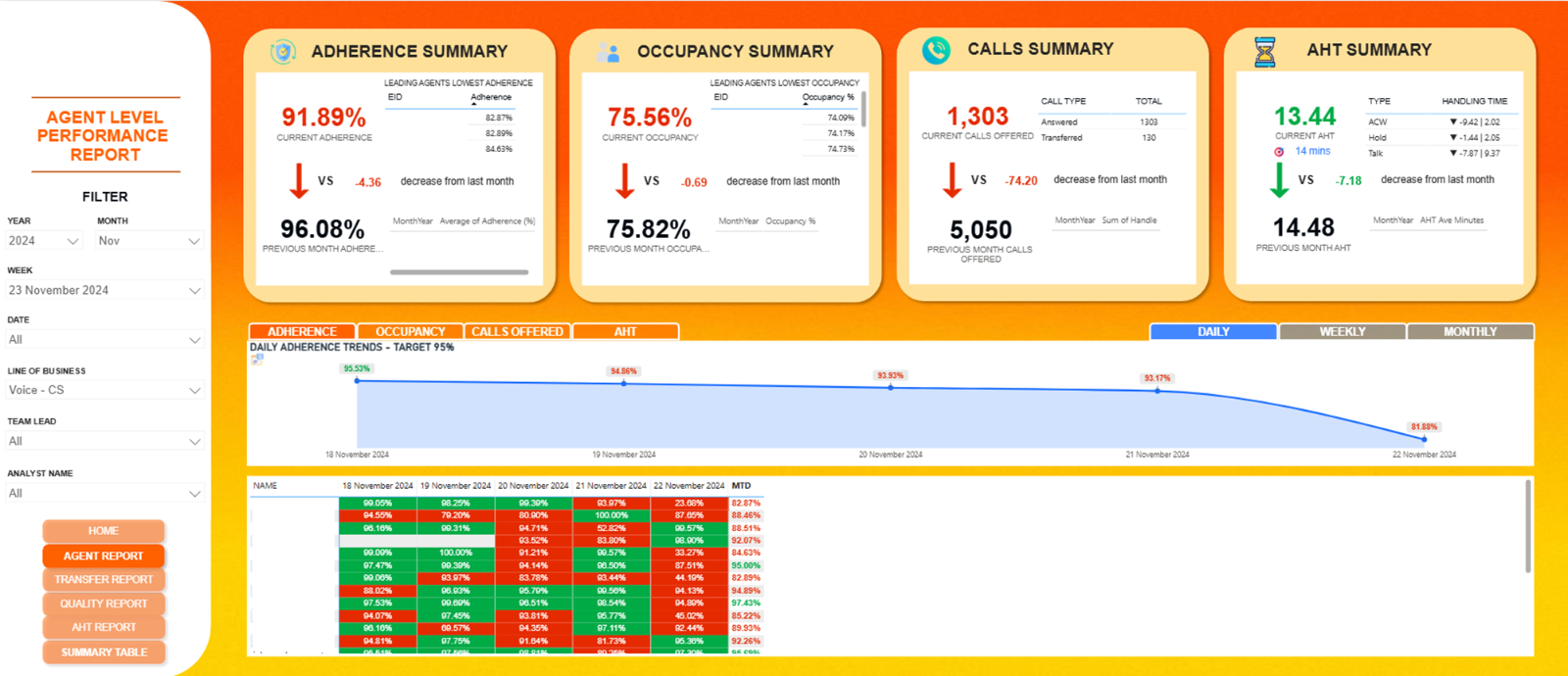Switch the trend view to Weekly
This screenshot has width=1568, height=676.
[x=1342, y=332]
